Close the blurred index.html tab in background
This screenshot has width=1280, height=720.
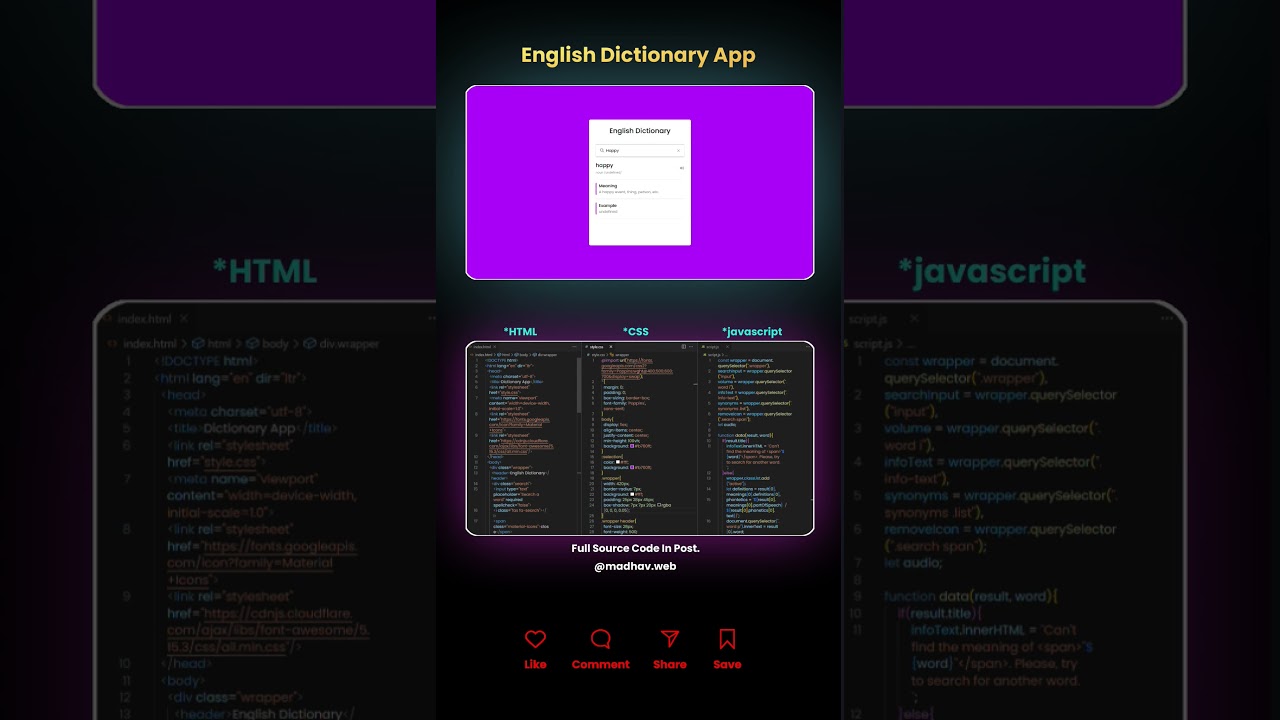click(x=184, y=319)
